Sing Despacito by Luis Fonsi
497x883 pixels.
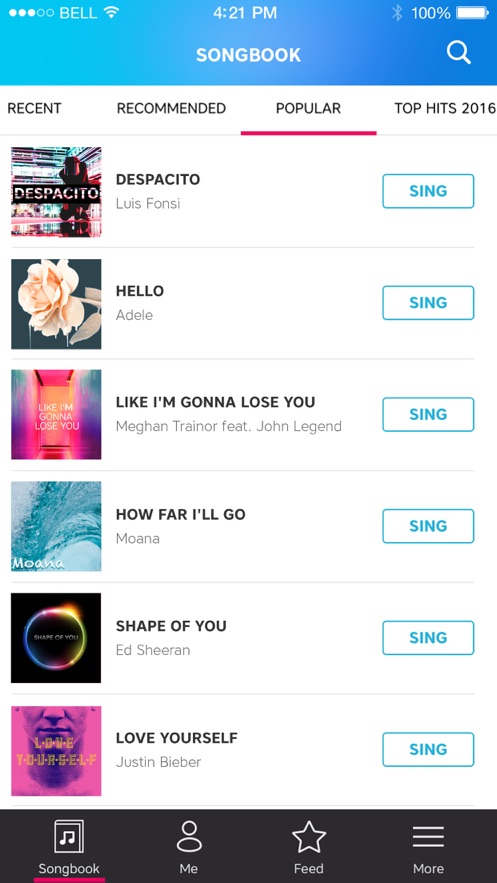click(x=428, y=191)
